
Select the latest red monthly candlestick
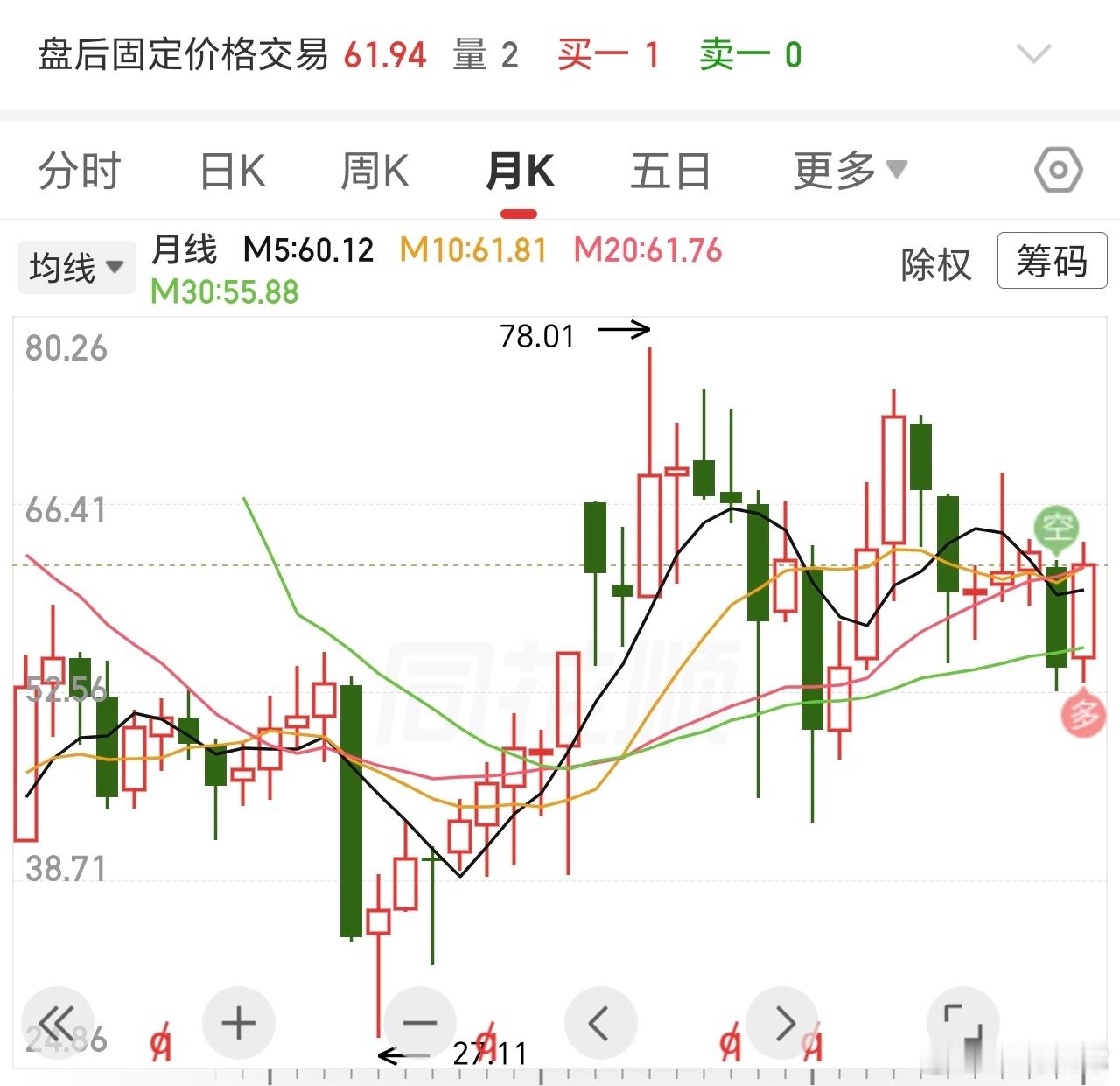click(1084, 611)
